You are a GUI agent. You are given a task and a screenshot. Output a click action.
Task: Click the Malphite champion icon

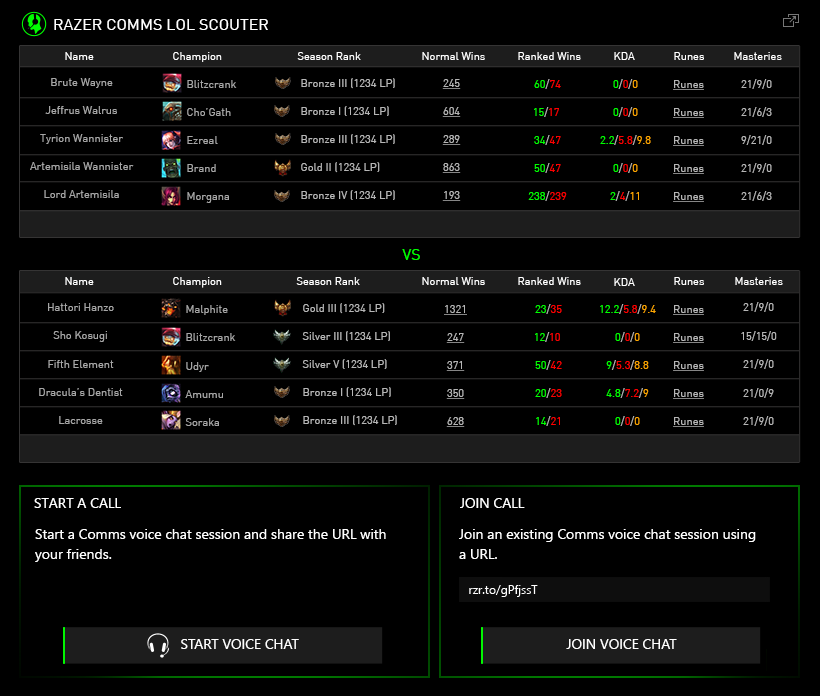(172, 309)
